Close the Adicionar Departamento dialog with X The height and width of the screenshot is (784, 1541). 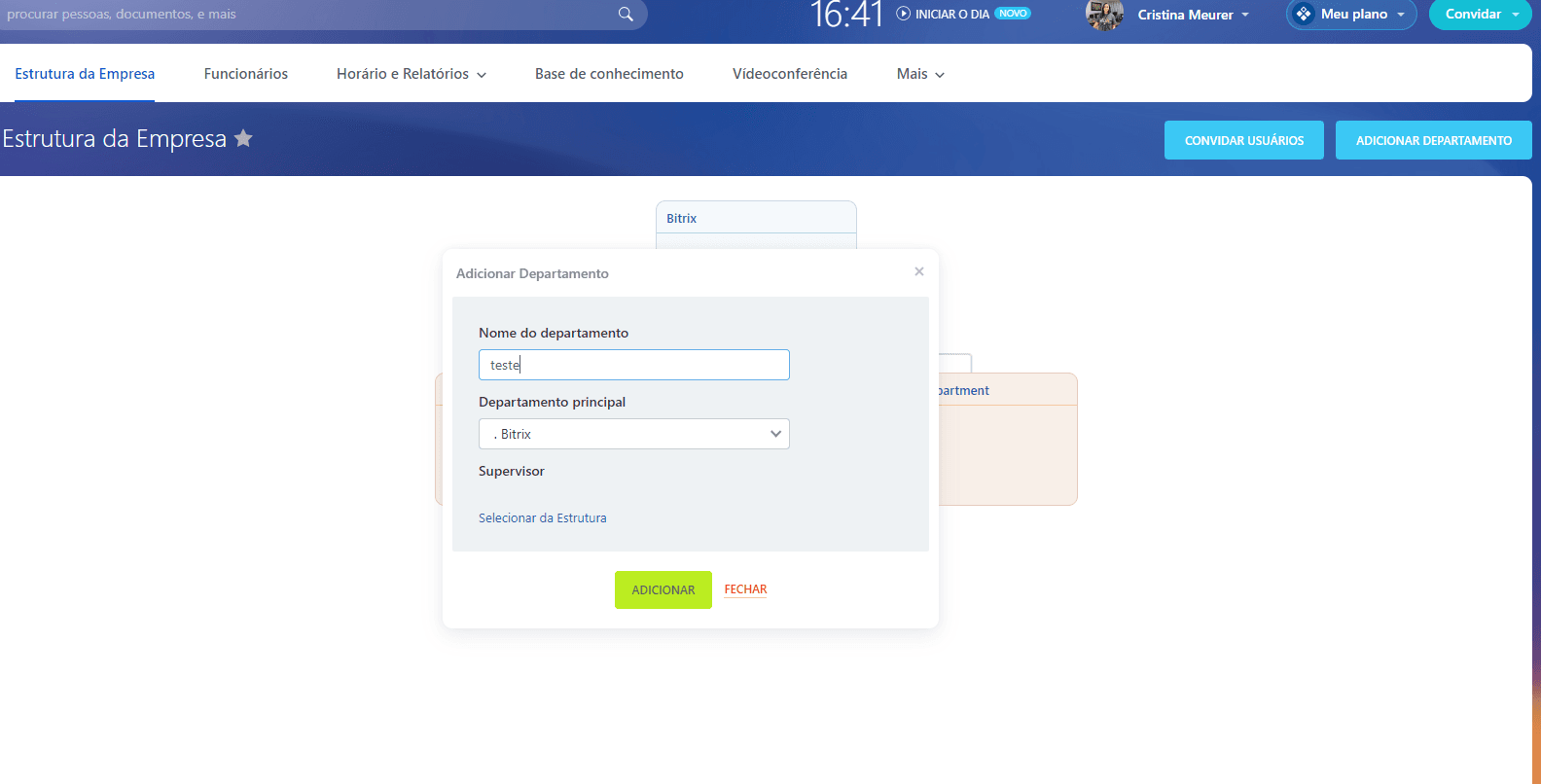(x=919, y=271)
